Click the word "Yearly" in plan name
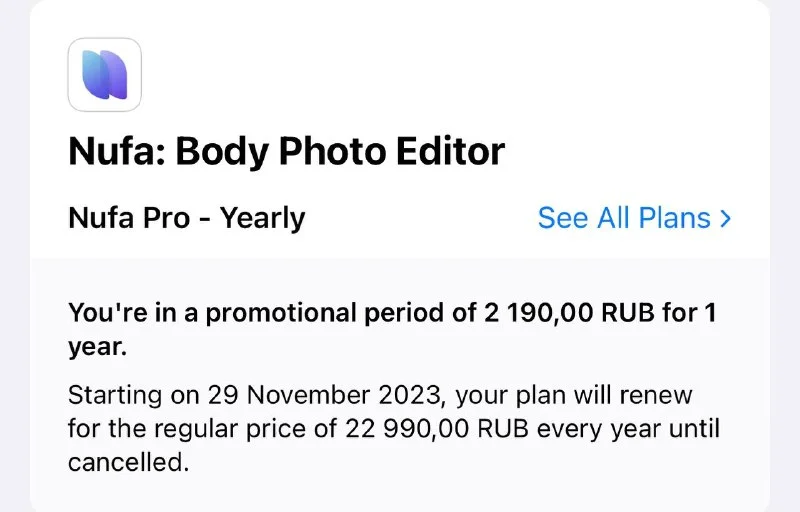Viewport: 800px width, 512px height. click(x=263, y=217)
